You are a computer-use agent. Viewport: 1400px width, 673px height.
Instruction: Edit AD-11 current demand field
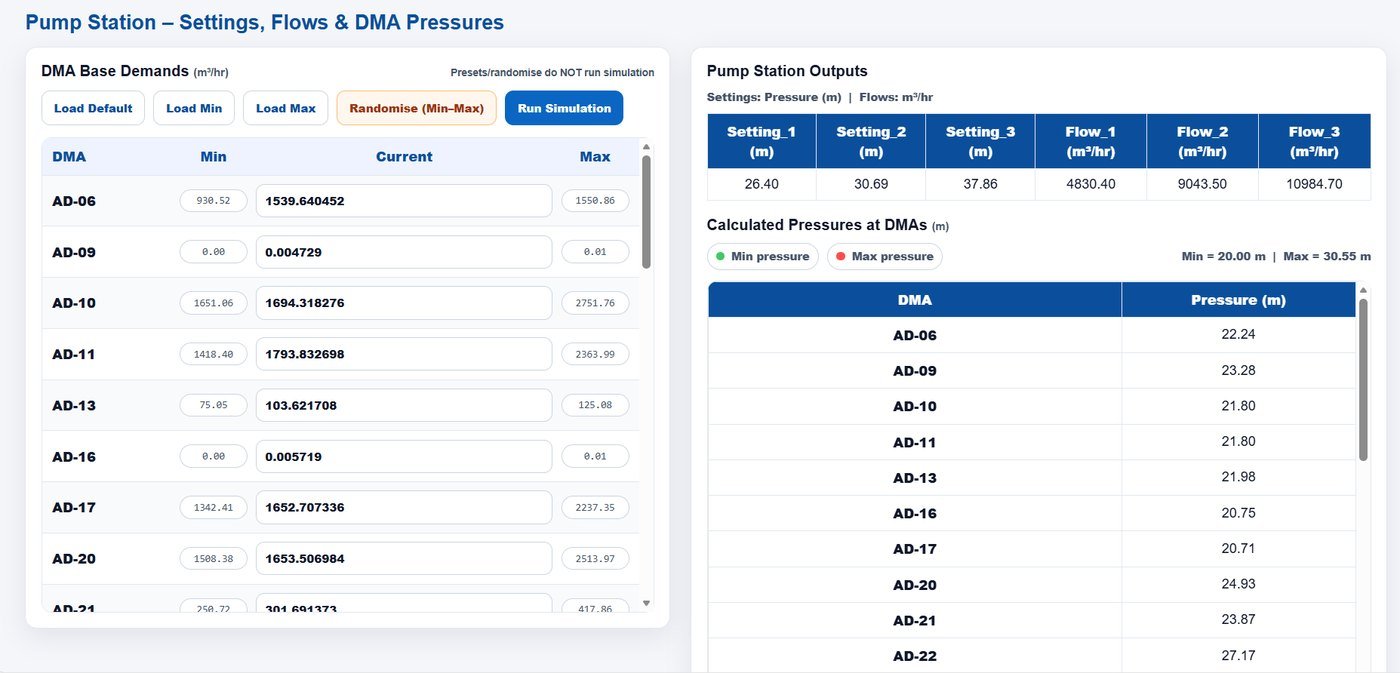point(404,354)
